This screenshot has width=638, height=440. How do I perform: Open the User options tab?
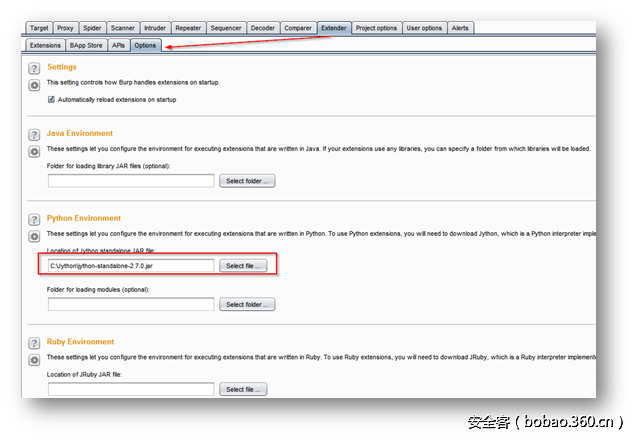(424, 28)
